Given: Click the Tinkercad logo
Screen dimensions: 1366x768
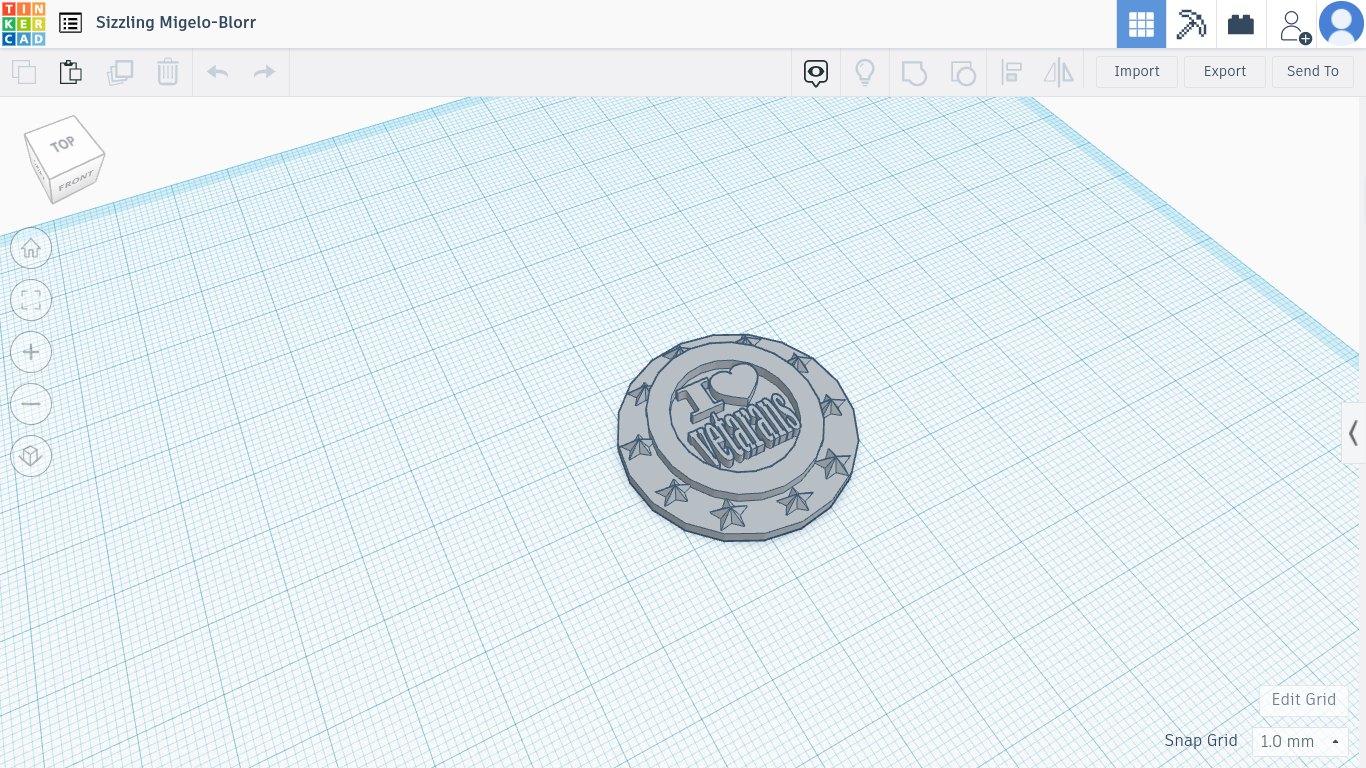Looking at the screenshot, I should pos(23,23).
